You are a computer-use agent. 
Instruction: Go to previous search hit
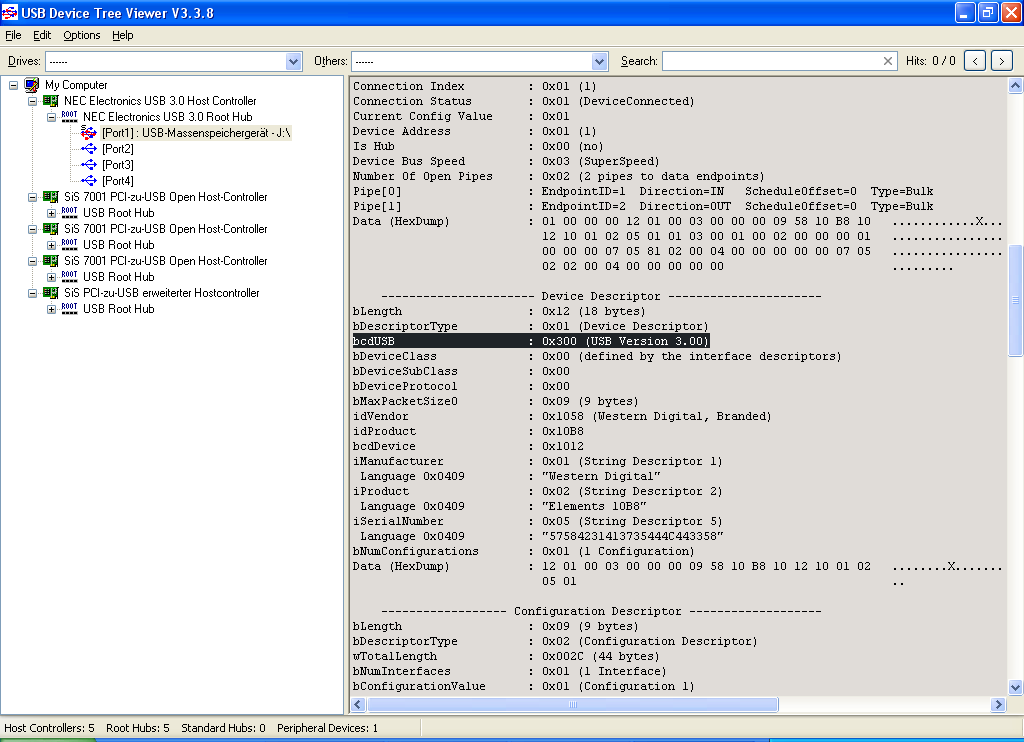[975, 61]
